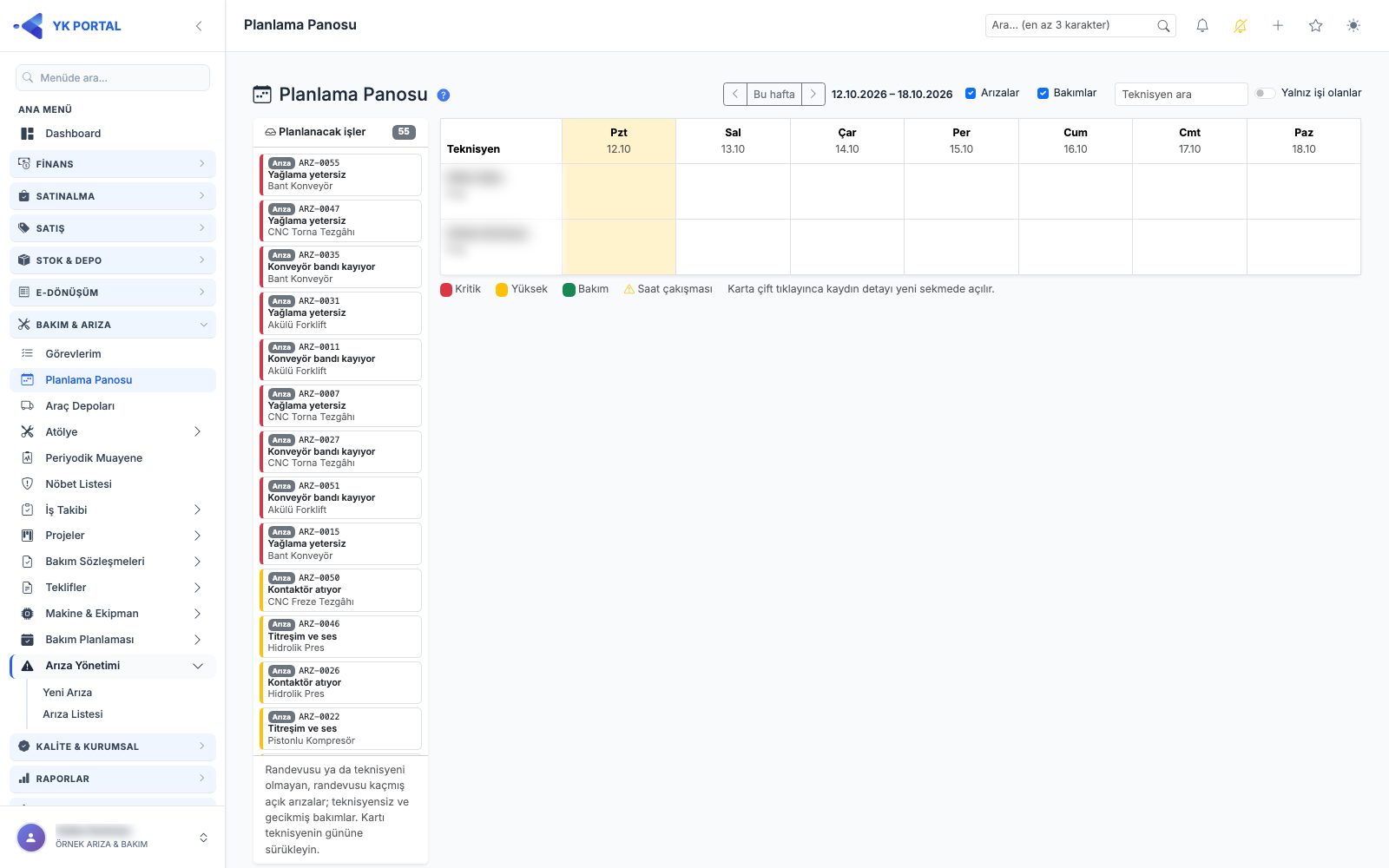Click the Bu hafta button
Viewport: 1389px width, 868px height.
click(774, 94)
